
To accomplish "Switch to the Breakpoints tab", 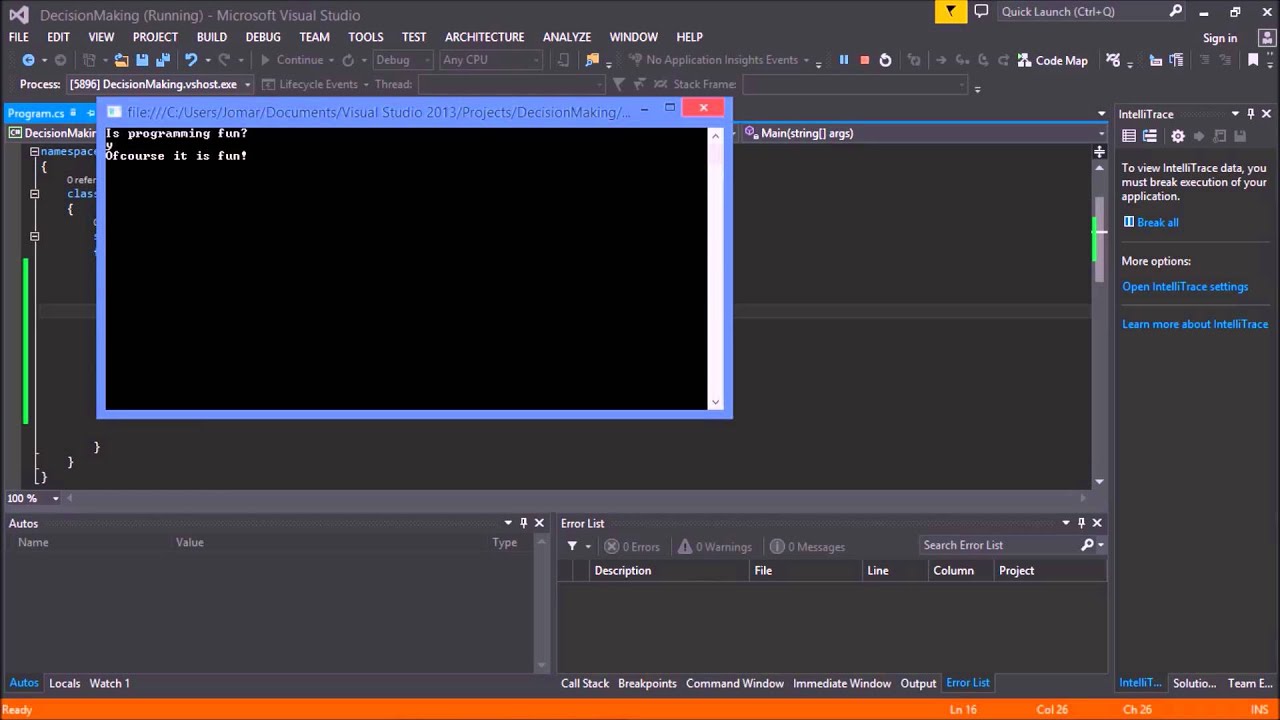I will point(647,683).
